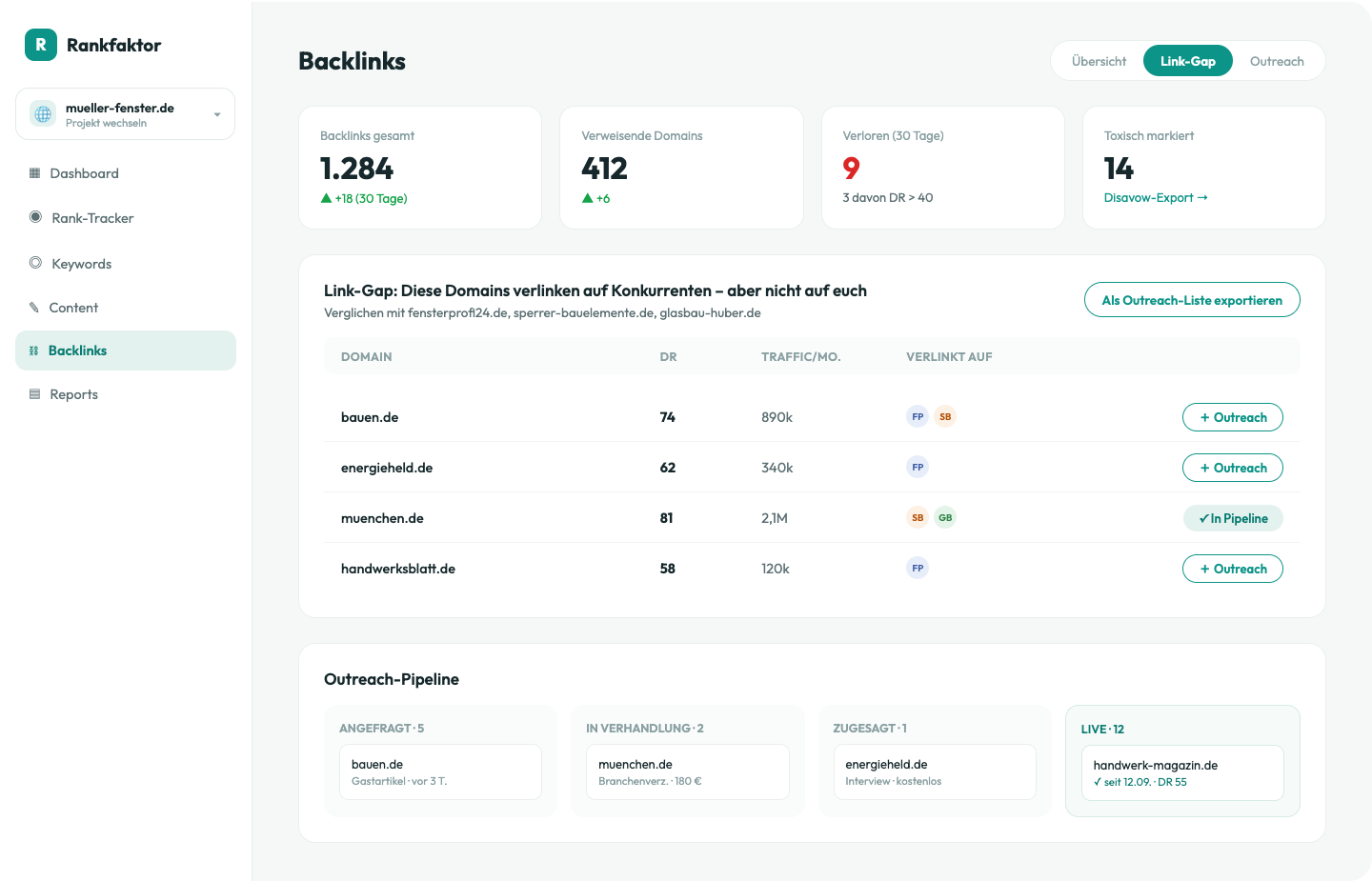1372x881 pixels.
Task: Click the IN VERHANDLUNG · 2 column heading
Action: (645, 729)
